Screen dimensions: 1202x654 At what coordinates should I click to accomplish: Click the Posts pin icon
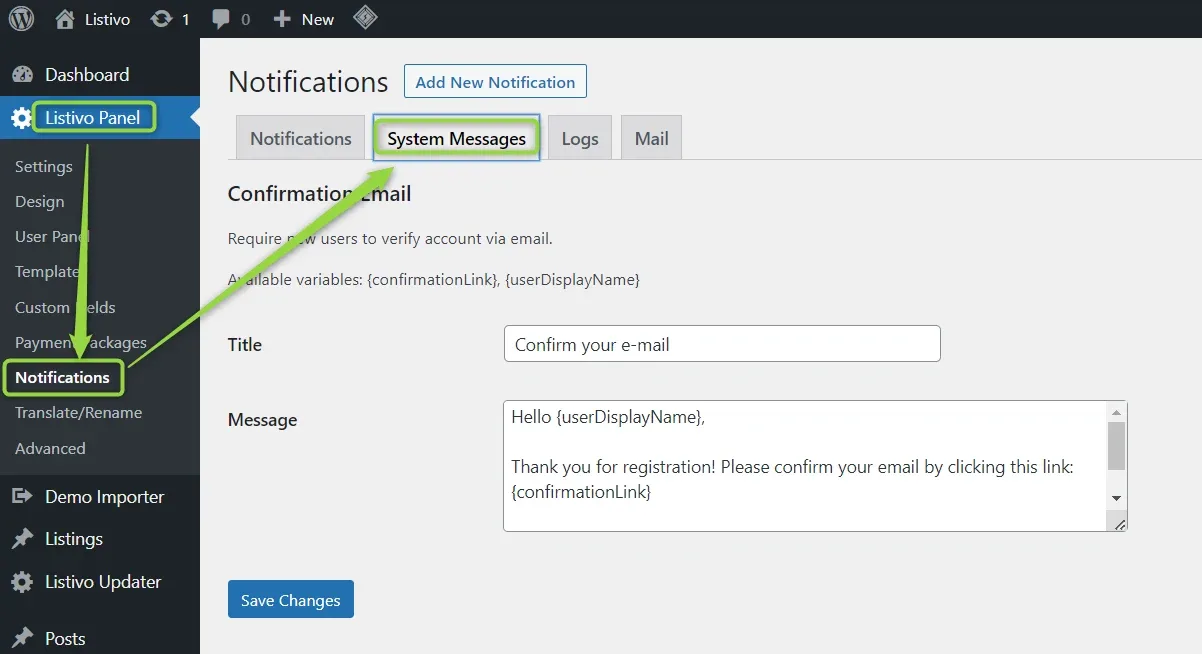22,639
